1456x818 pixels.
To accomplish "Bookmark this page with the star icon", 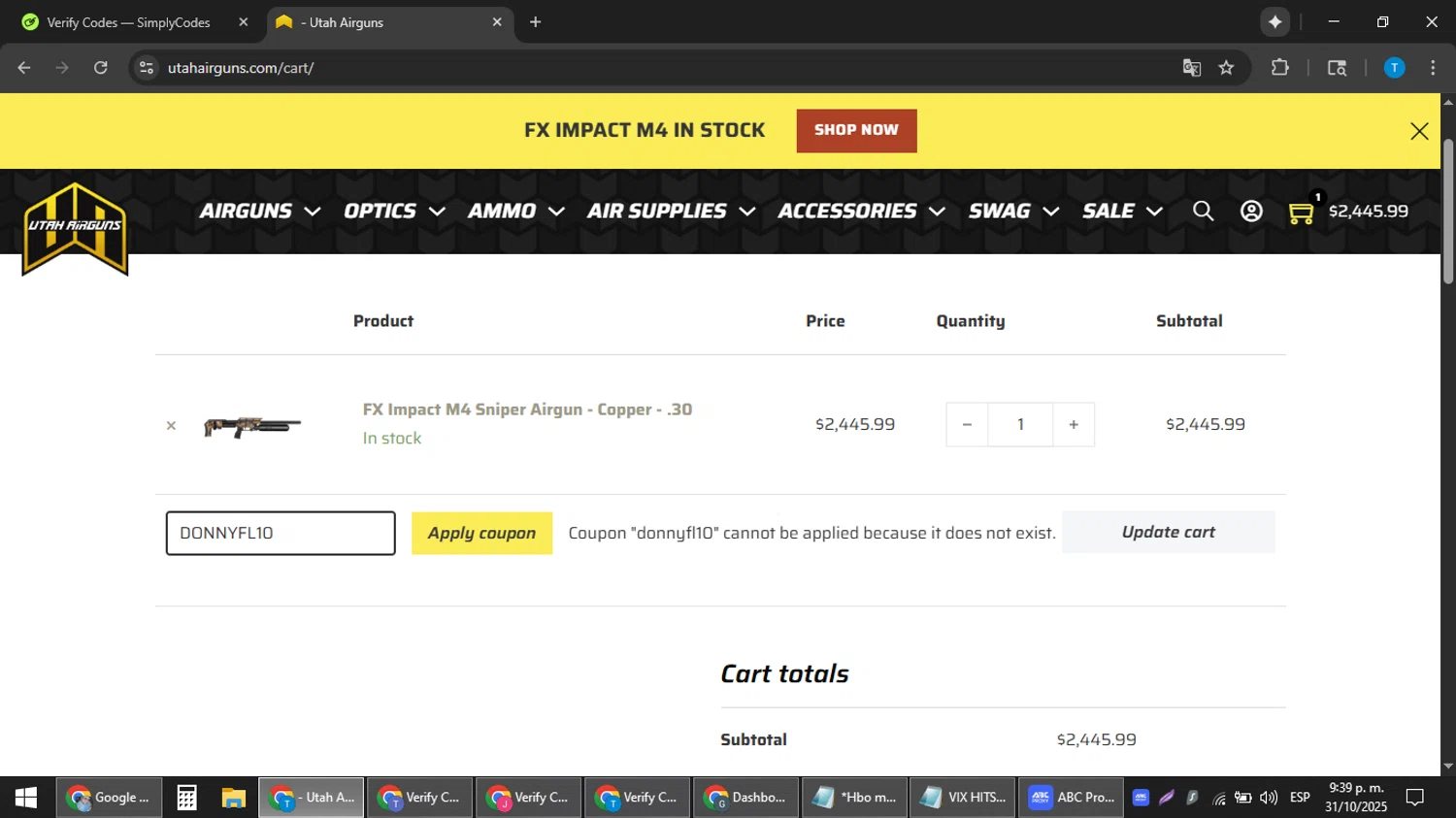I will tap(1227, 68).
